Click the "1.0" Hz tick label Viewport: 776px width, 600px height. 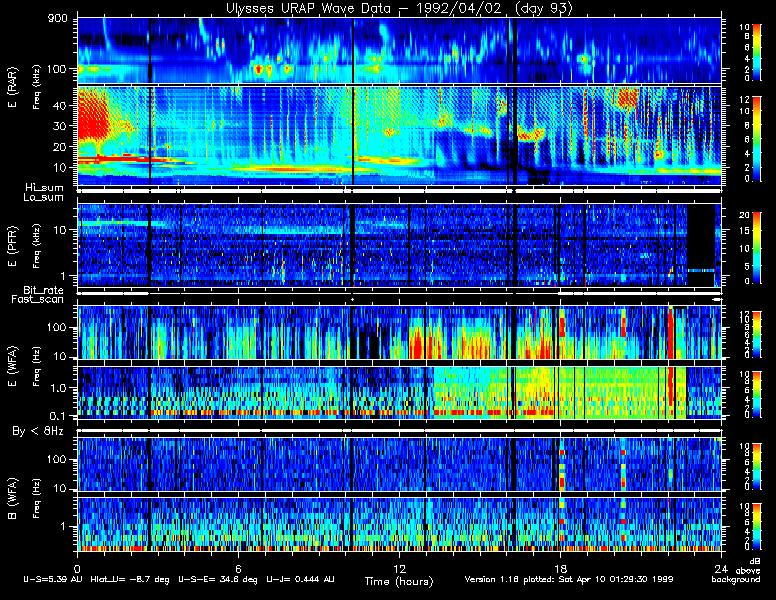57,388
